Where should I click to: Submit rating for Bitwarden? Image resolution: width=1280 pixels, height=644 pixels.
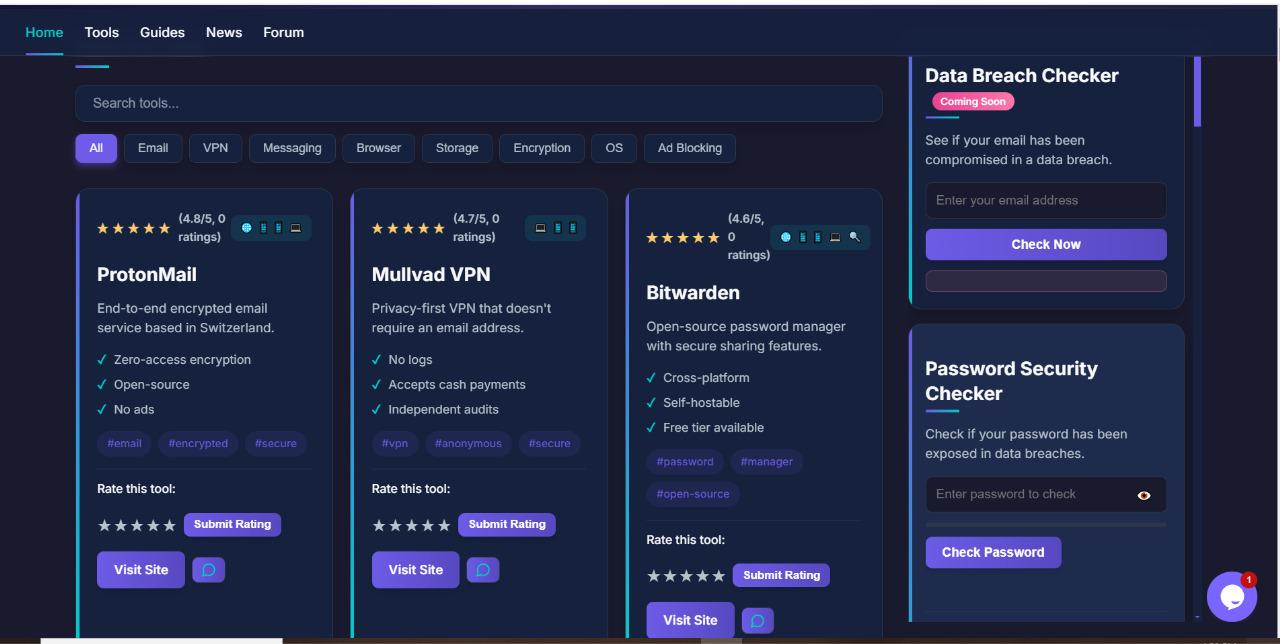781,575
